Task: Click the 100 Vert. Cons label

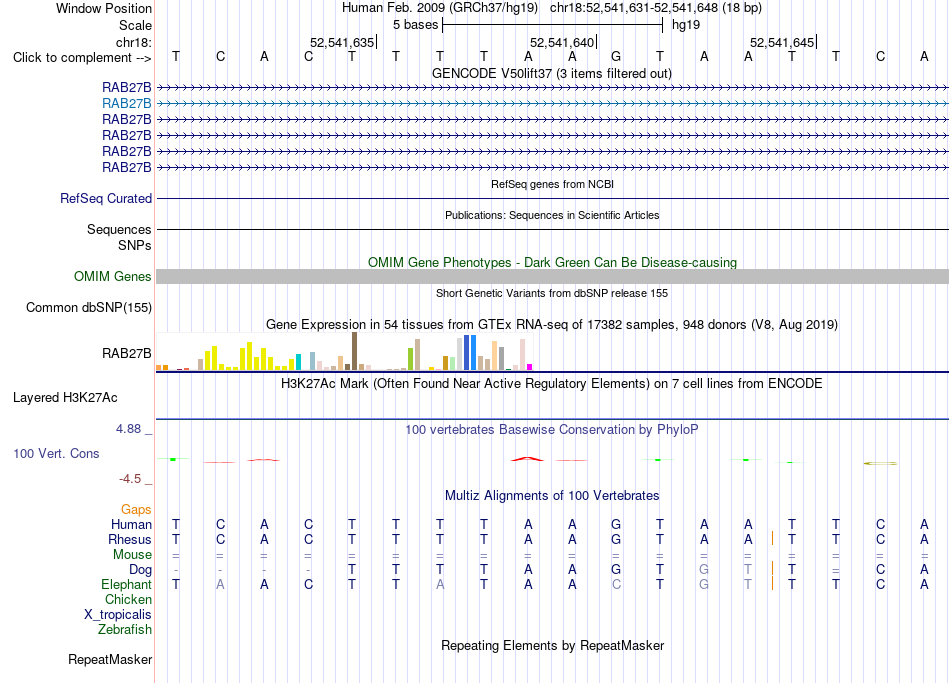Action: click(x=56, y=453)
